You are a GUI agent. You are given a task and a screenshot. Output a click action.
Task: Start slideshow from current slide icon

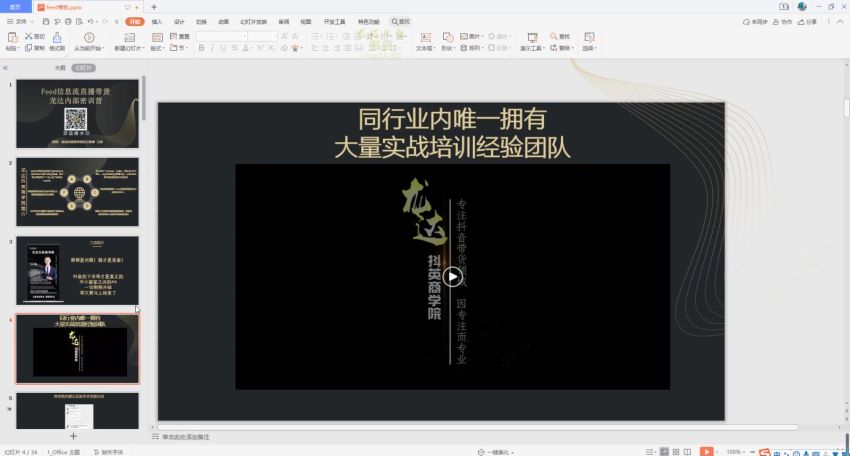click(x=89, y=37)
